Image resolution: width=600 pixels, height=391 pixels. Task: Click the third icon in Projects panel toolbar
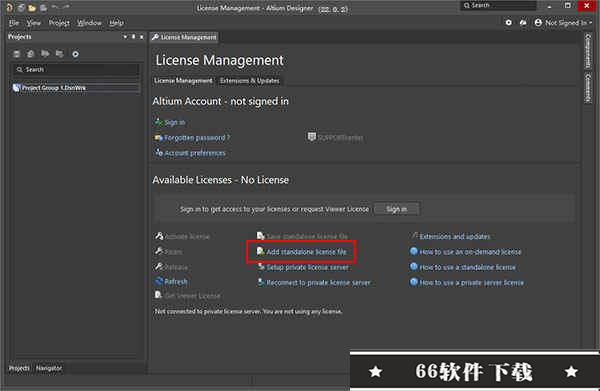click(45, 54)
